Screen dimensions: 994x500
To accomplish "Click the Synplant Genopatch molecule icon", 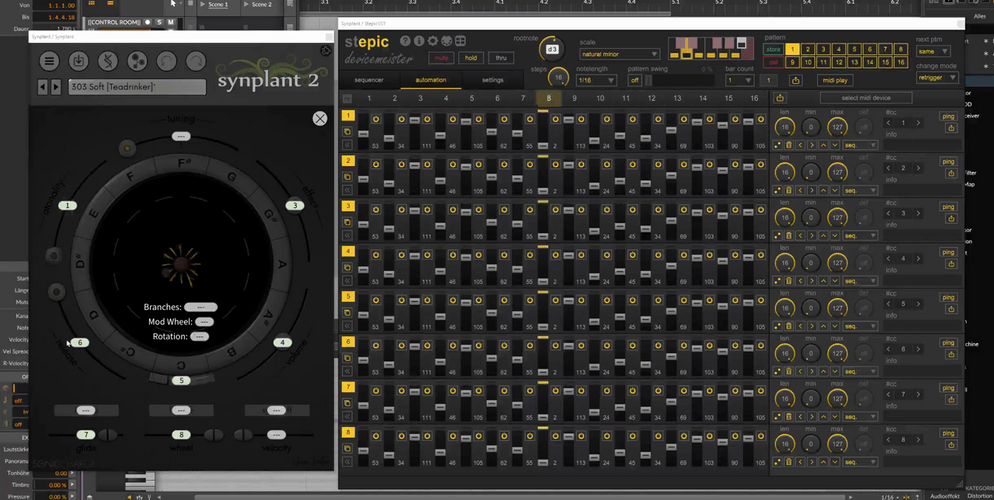I will tap(137, 61).
